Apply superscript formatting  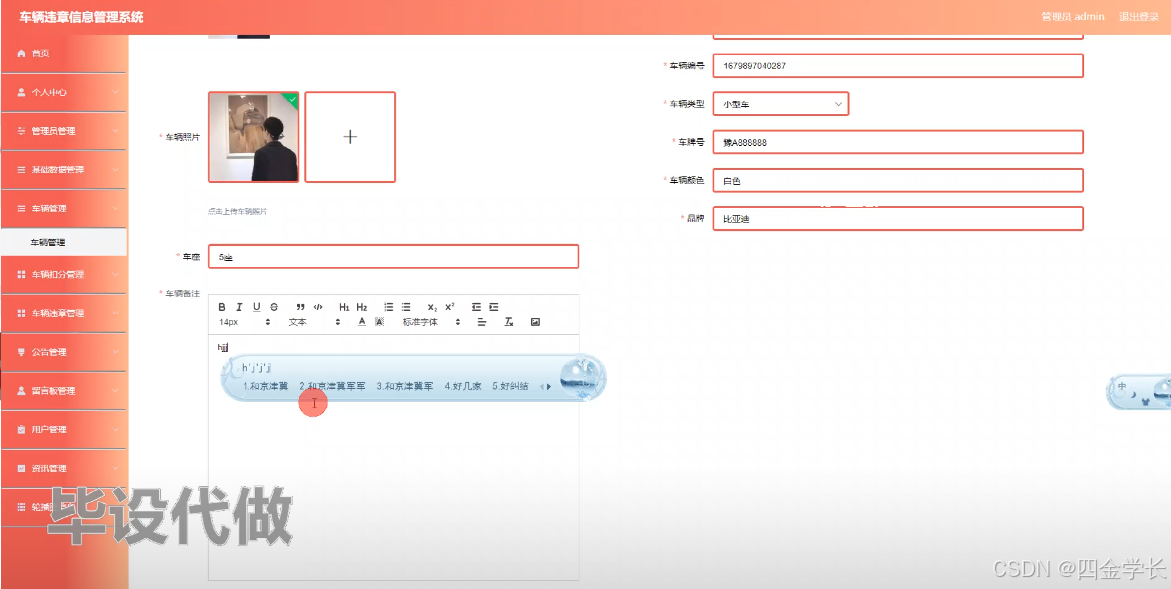click(x=451, y=307)
